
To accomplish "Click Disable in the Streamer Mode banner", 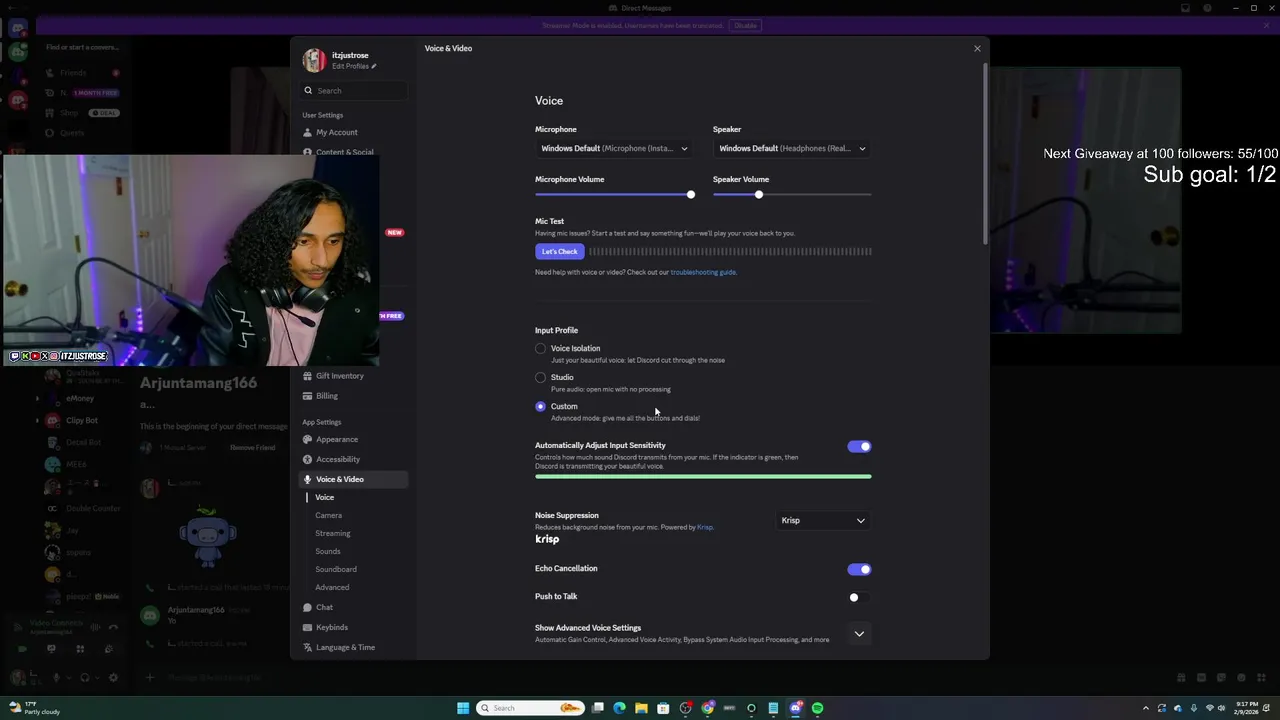I will (745, 25).
